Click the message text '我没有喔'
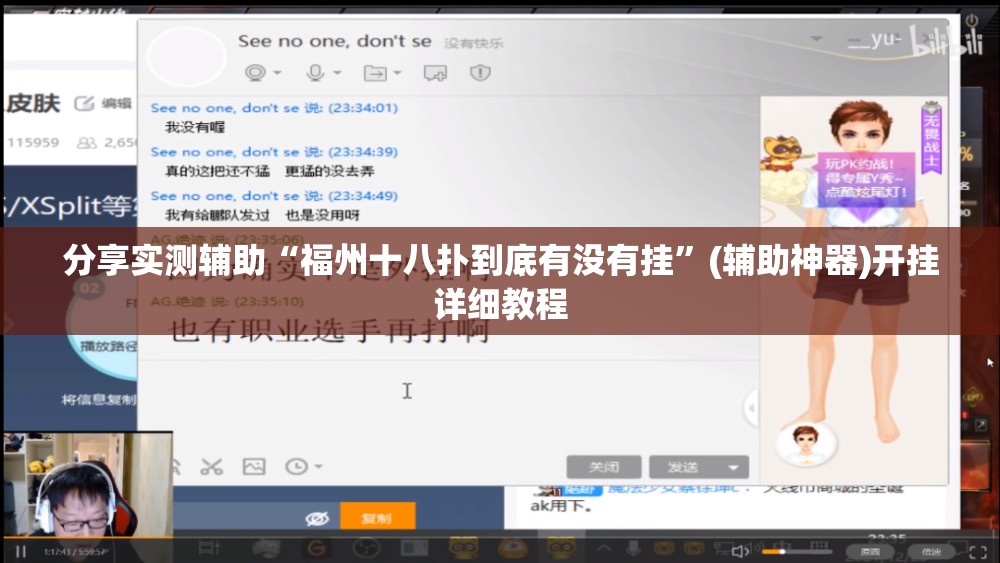 (195, 127)
